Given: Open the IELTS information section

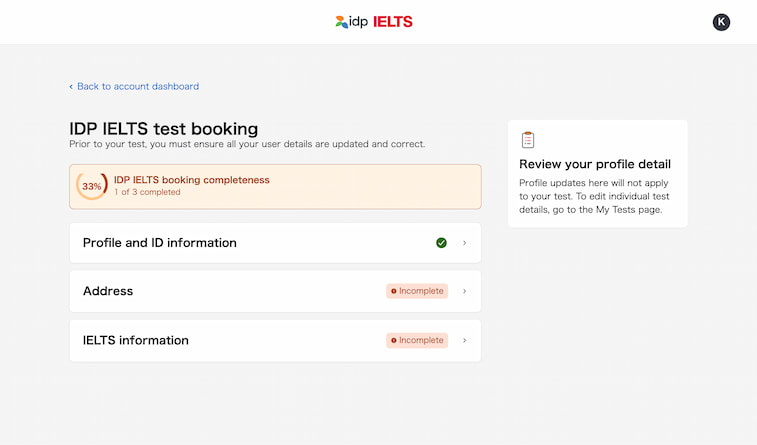Looking at the screenshot, I should 275,340.
